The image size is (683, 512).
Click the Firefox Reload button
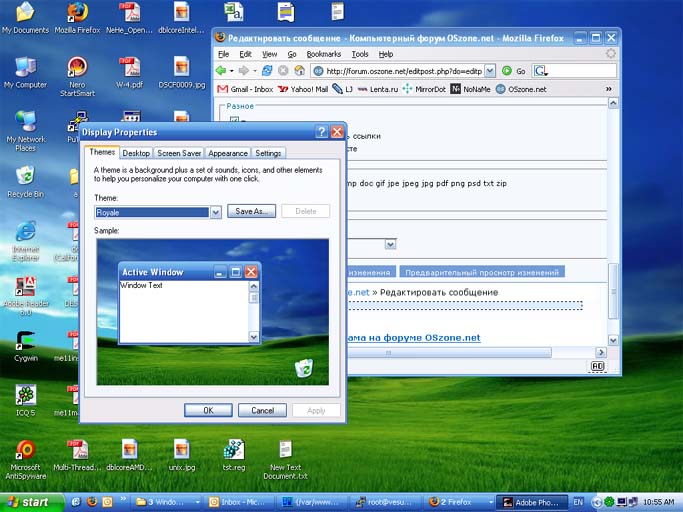point(266,71)
